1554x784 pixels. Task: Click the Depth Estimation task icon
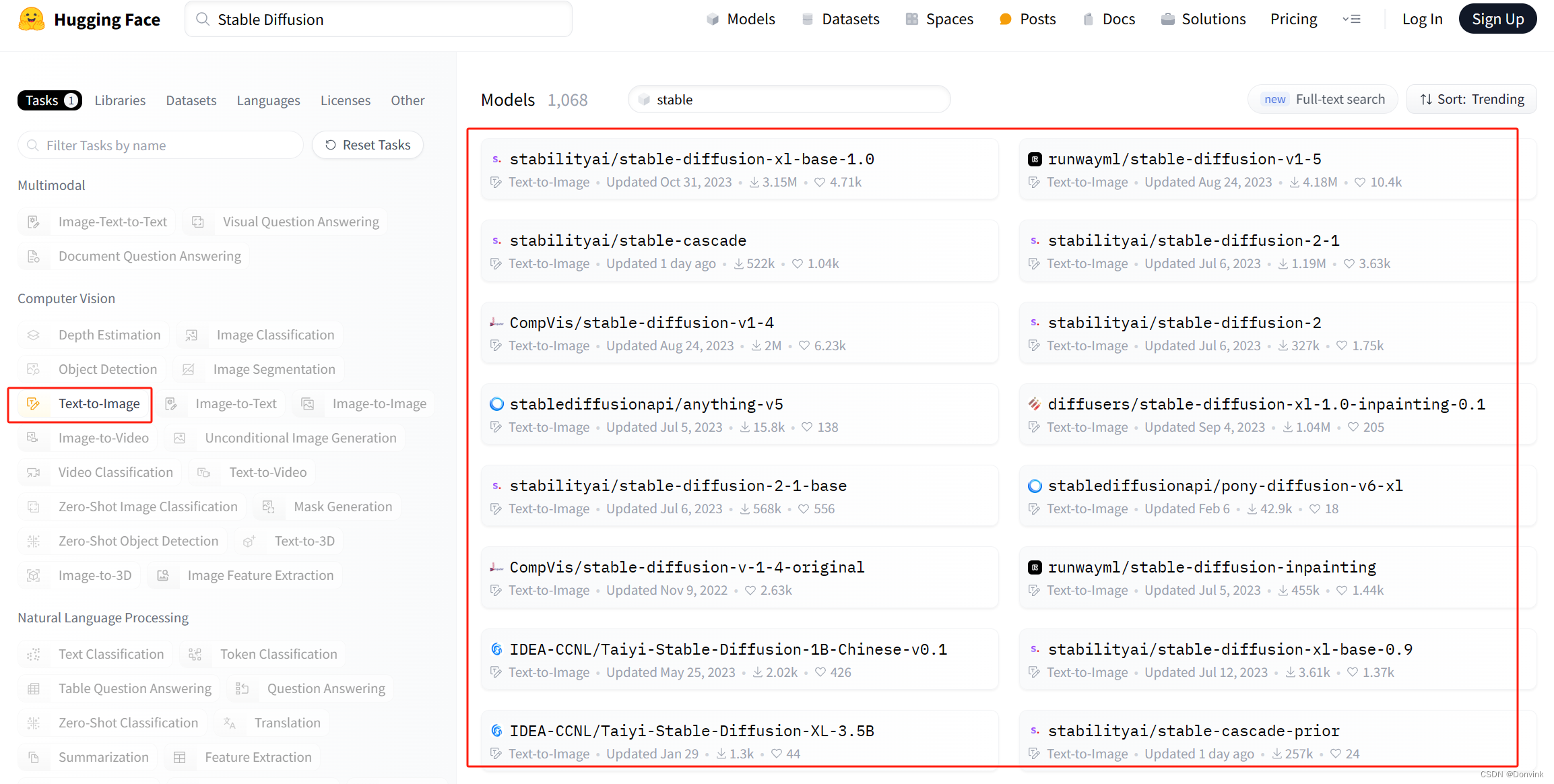[x=33, y=335]
